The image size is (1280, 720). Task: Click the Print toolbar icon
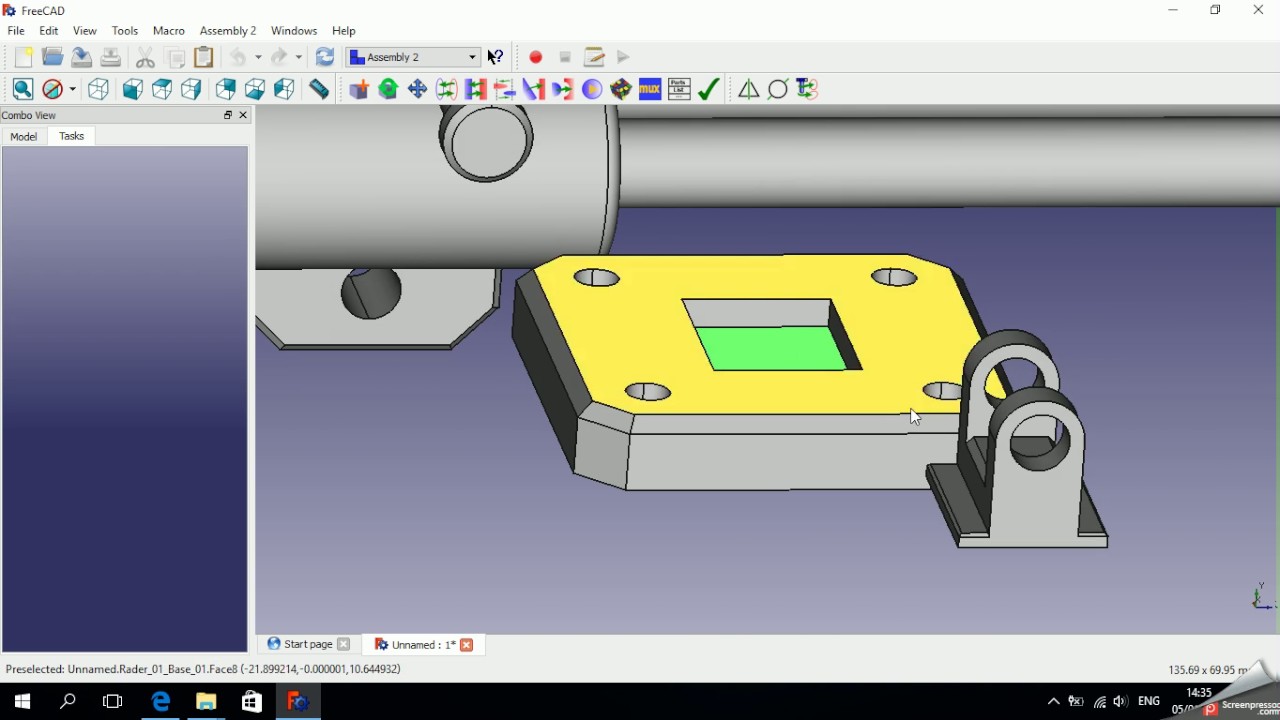110,57
